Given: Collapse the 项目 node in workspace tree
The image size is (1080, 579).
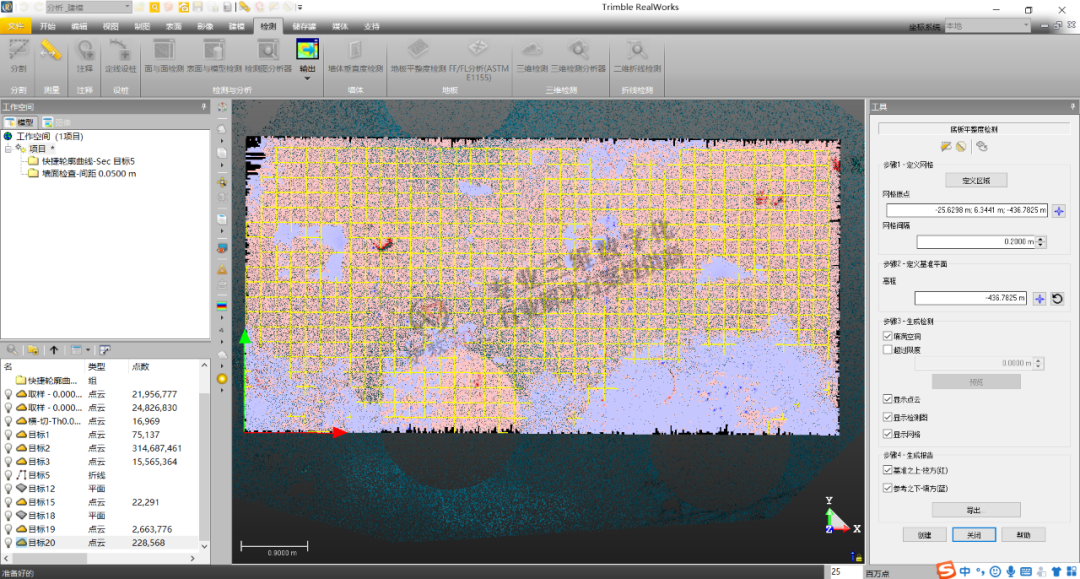Looking at the screenshot, I should [8, 147].
